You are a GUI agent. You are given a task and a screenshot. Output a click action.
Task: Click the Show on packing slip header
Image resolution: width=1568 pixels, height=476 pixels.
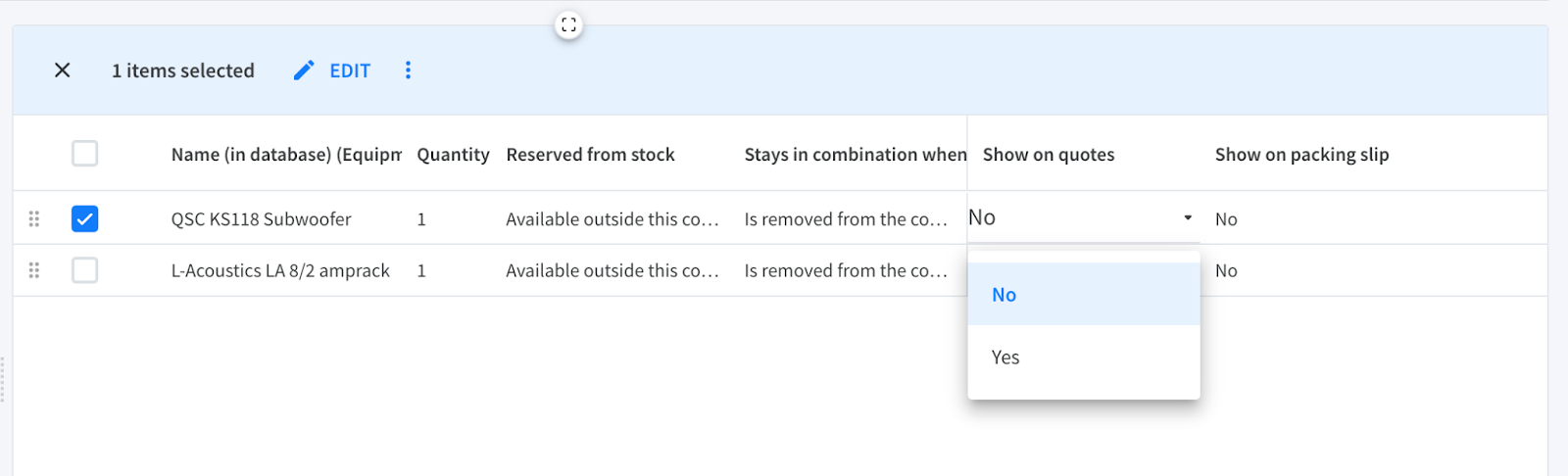coord(1301,155)
